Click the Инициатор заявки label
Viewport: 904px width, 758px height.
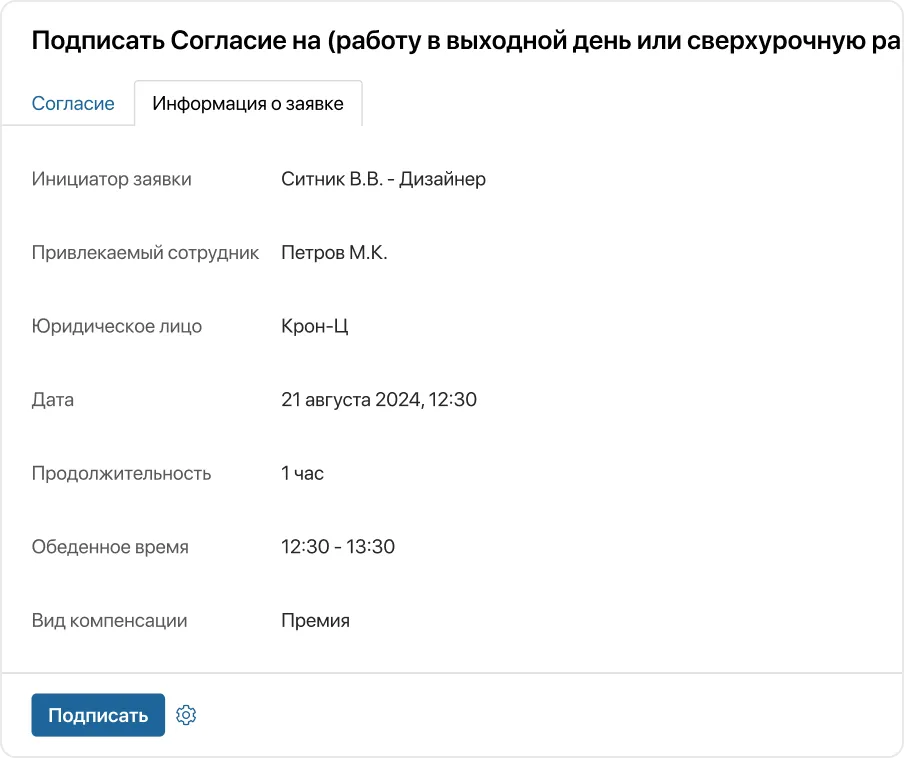[112, 180]
